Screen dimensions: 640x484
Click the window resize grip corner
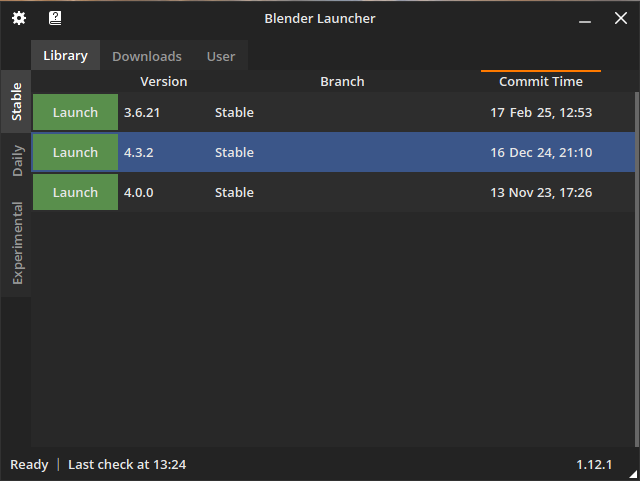coord(634,474)
